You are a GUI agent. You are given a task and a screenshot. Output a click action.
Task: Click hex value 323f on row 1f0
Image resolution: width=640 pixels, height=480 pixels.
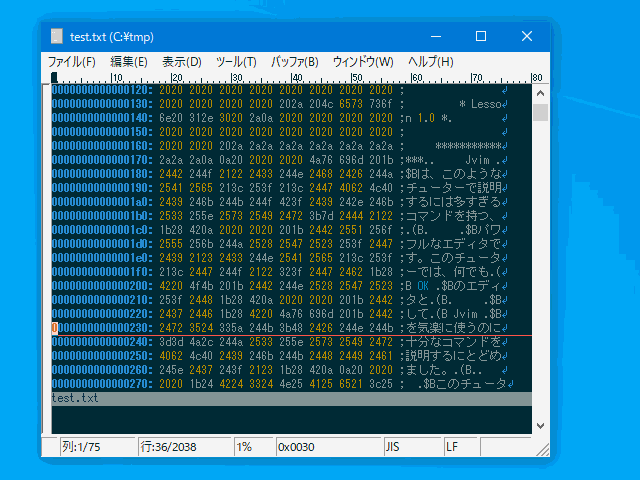[x=291, y=272]
